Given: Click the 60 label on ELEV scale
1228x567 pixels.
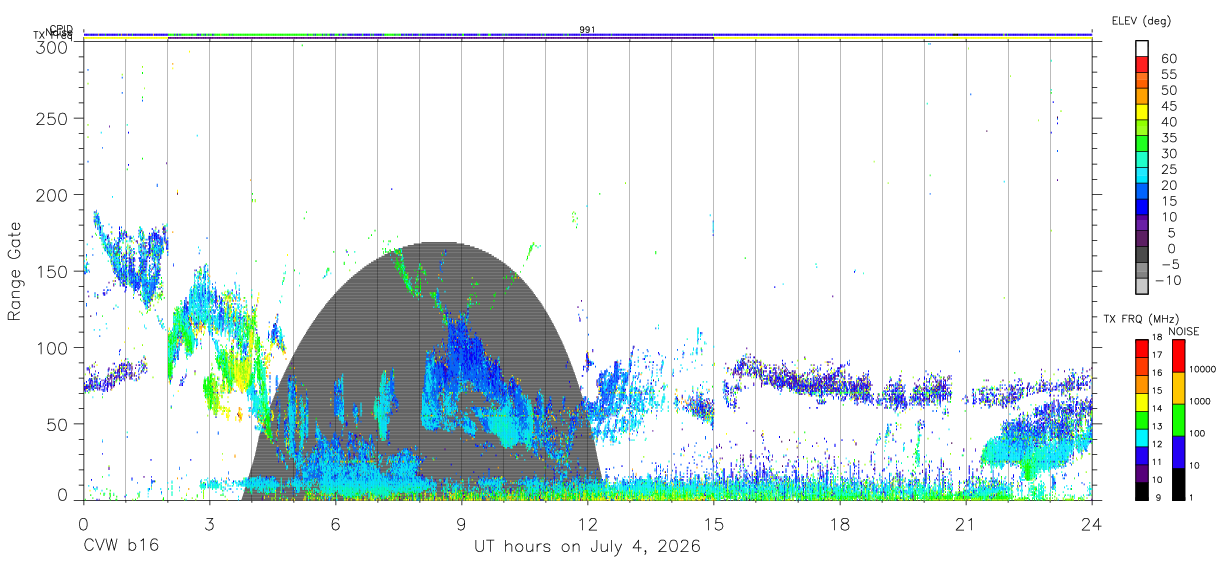Looking at the screenshot, I should pos(1168,59).
